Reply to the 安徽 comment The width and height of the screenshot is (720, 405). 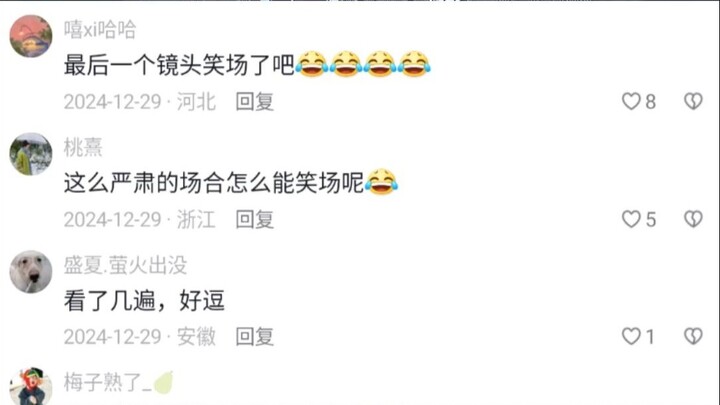[255, 337]
